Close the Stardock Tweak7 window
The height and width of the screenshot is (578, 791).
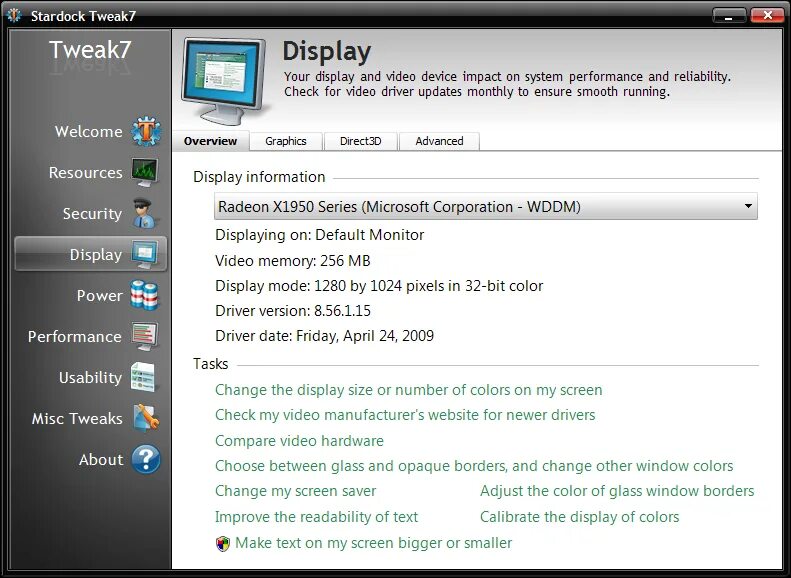(x=767, y=16)
